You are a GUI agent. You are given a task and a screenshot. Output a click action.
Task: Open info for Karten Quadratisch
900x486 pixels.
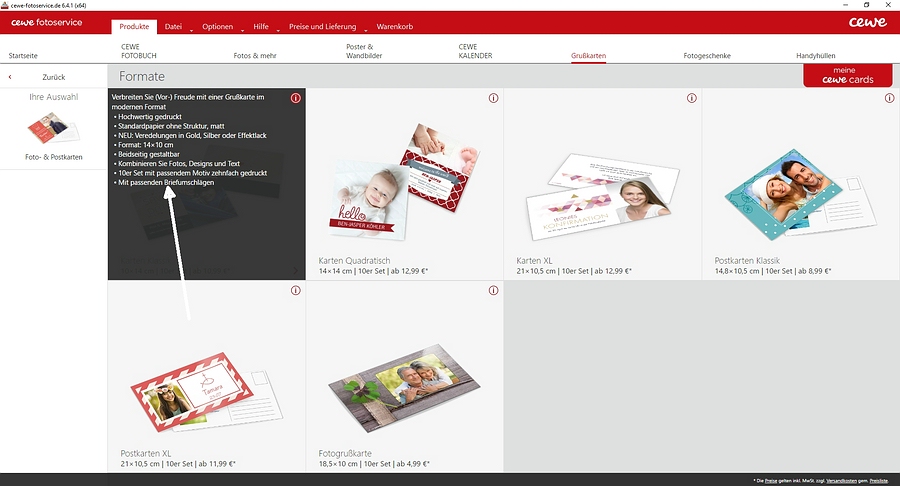tap(493, 98)
